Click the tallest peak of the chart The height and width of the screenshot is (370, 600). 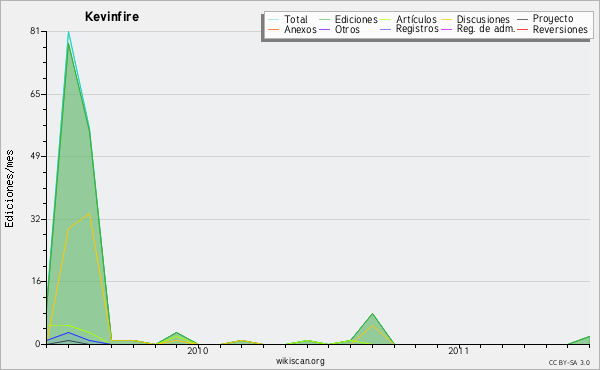68,32
